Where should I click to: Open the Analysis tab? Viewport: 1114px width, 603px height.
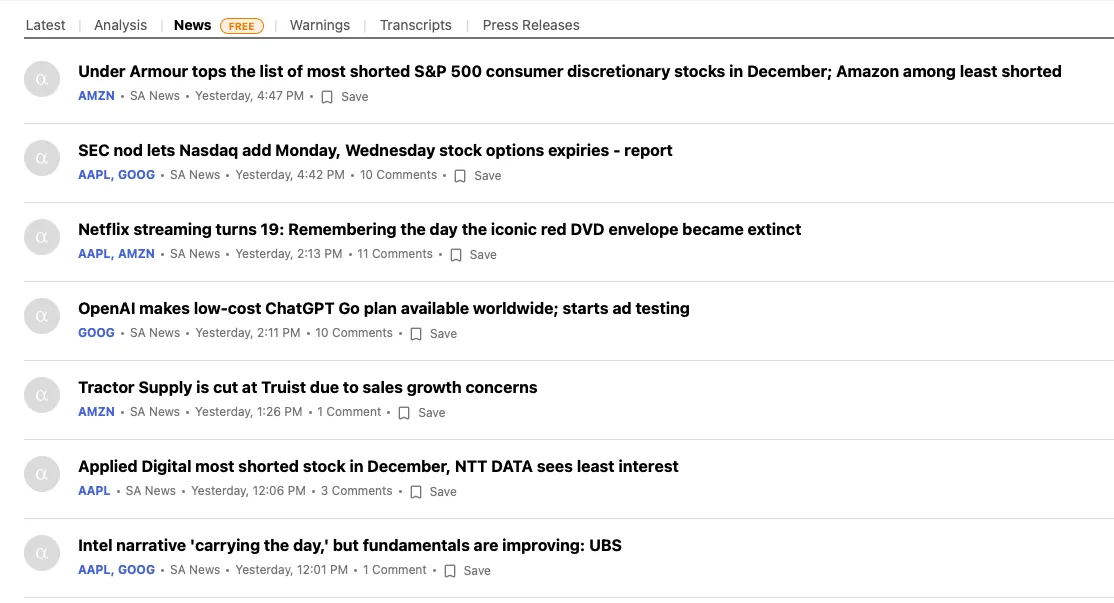pos(120,25)
